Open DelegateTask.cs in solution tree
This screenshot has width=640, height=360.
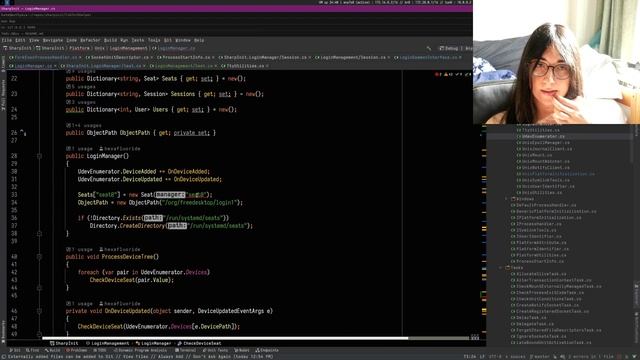coord(532,324)
